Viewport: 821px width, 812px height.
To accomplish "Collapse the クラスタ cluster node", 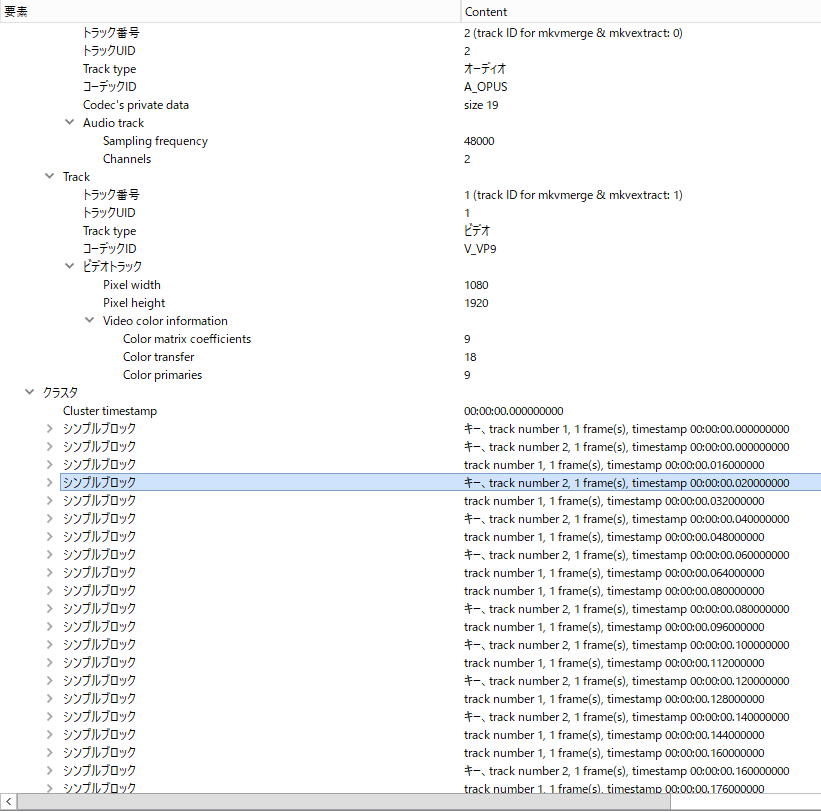I will [x=30, y=393].
